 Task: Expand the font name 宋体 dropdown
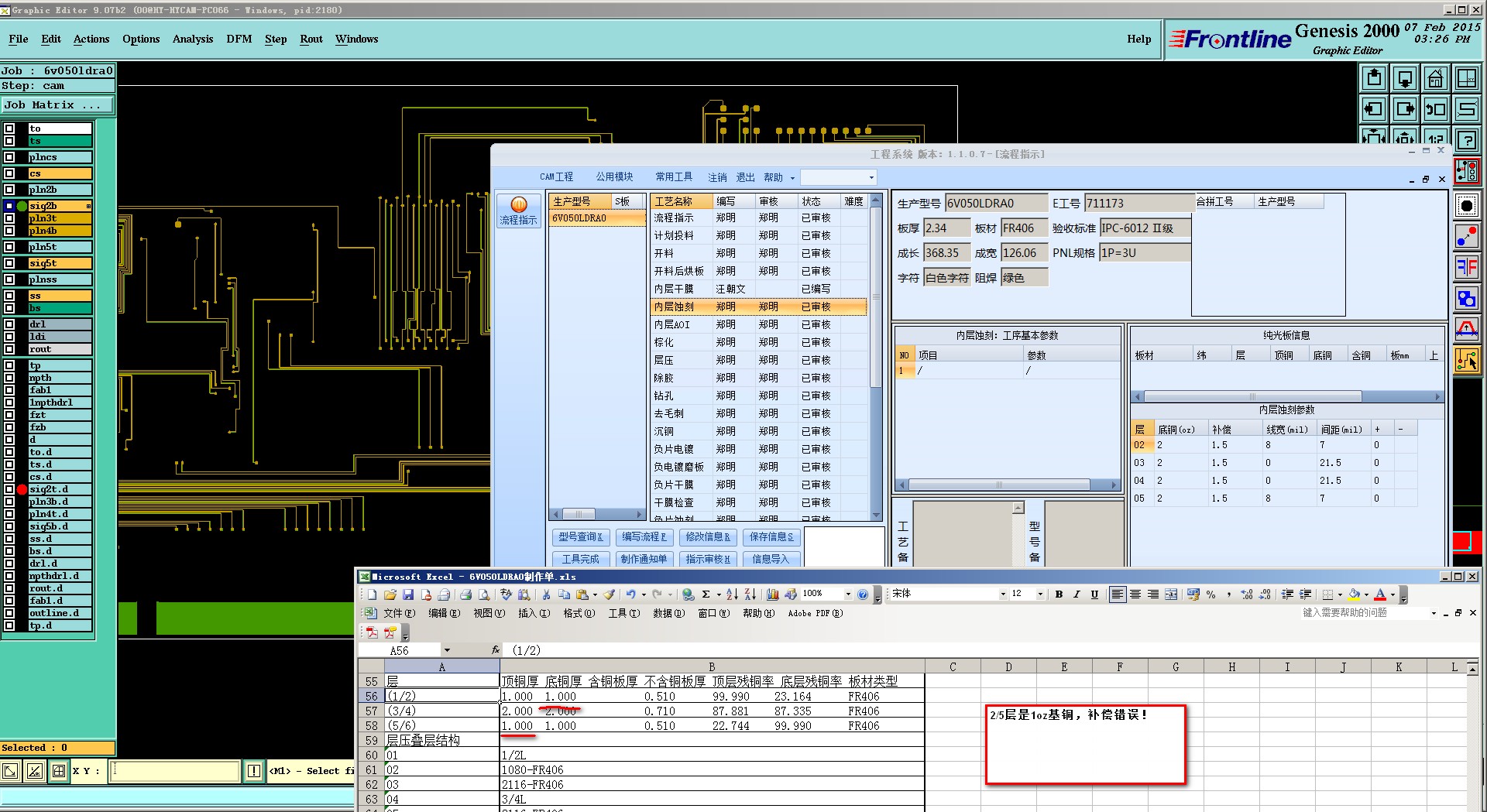pos(1003,594)
